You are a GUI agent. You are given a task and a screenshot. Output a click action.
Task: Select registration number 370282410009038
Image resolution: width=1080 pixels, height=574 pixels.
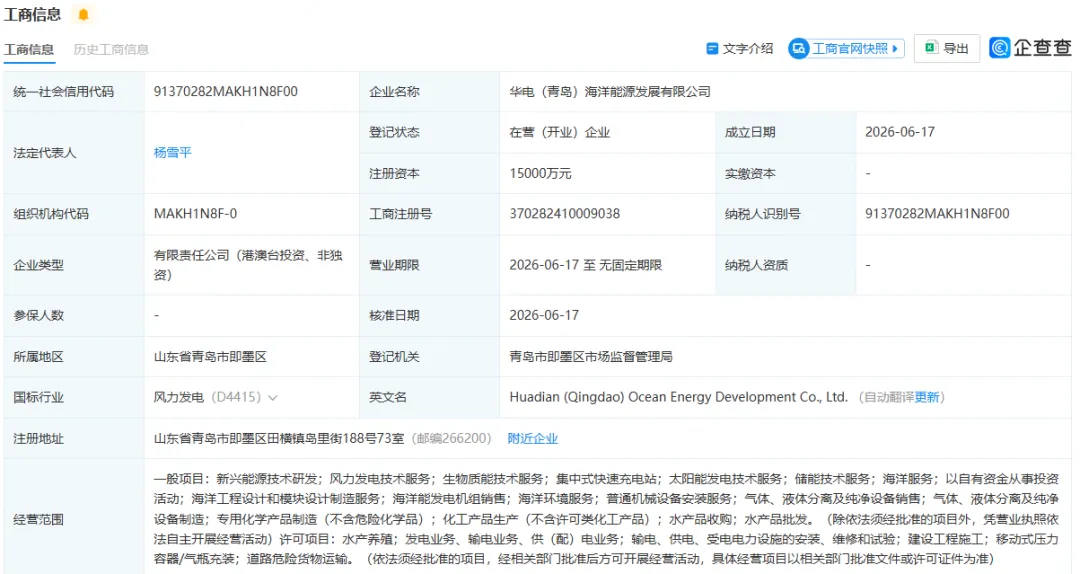pos(564,214)
